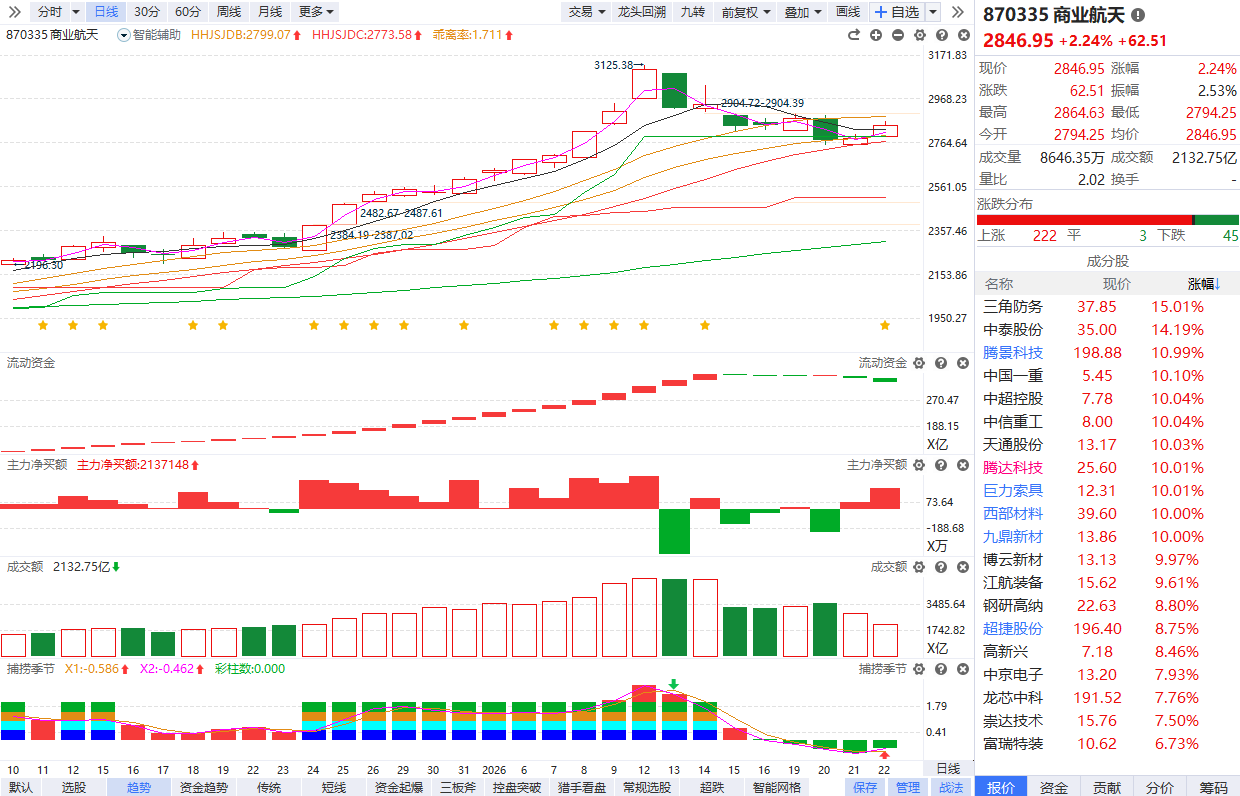The image size is (1240, 796).
Task: Select the 资金 tab in bottom-right panel
Action: point(1053,788)
